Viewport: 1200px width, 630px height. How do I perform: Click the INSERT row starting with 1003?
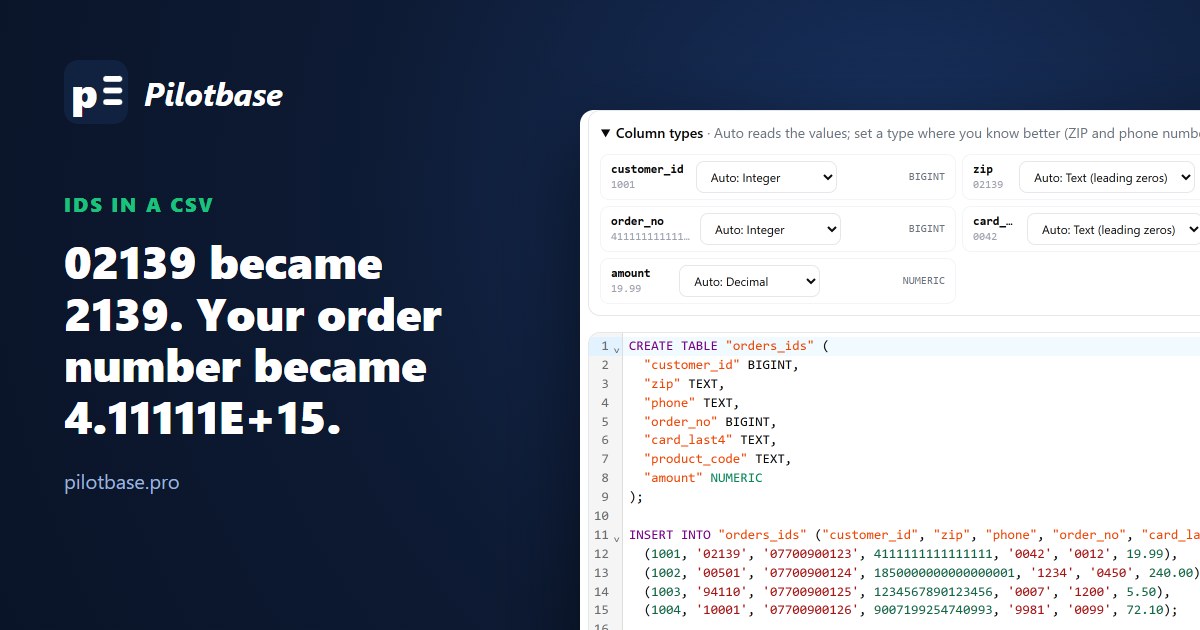(908, 592)
